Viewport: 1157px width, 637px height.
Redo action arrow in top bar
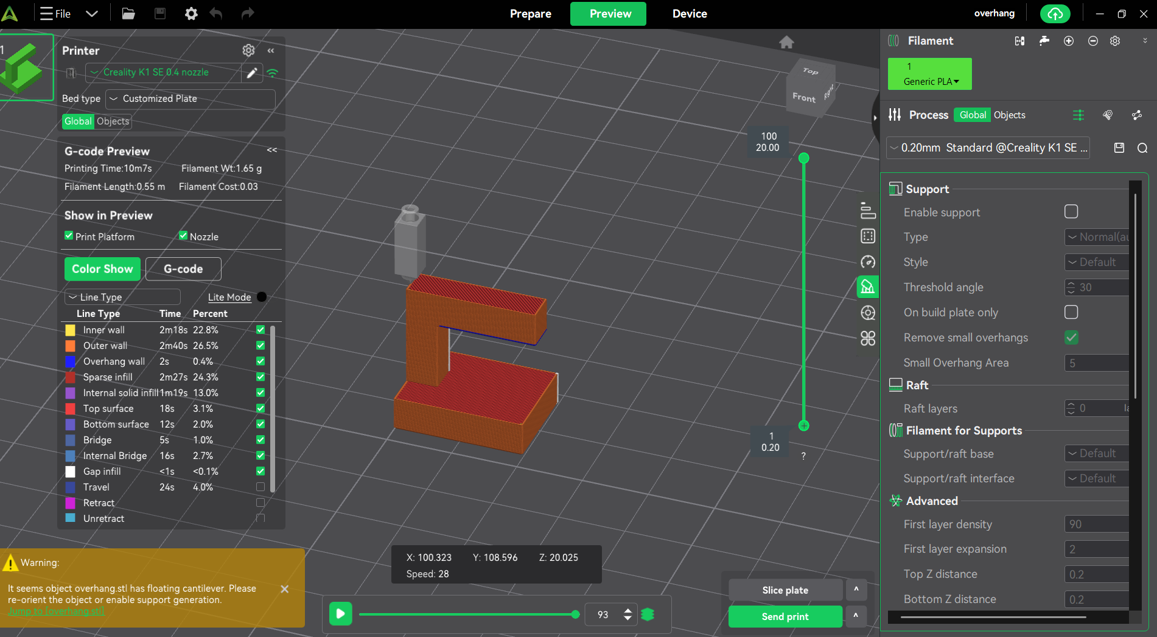(247, 13)
